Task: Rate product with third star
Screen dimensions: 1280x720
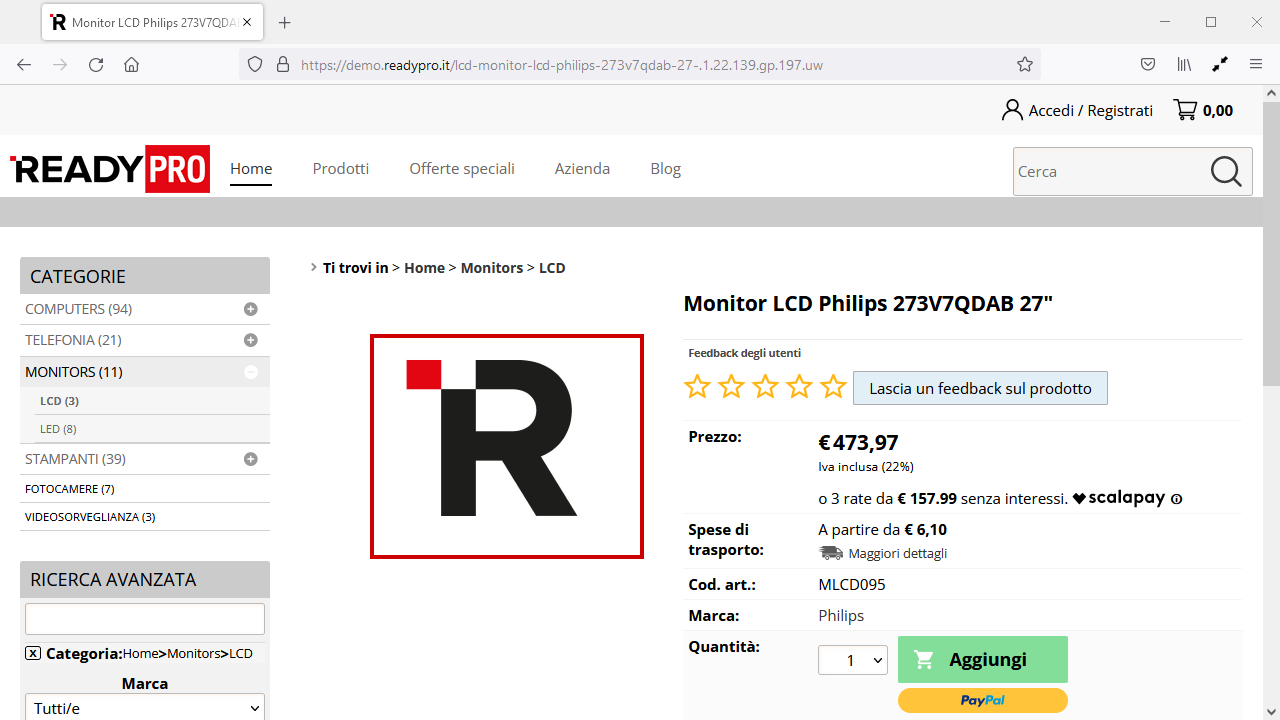Action: 765,387
